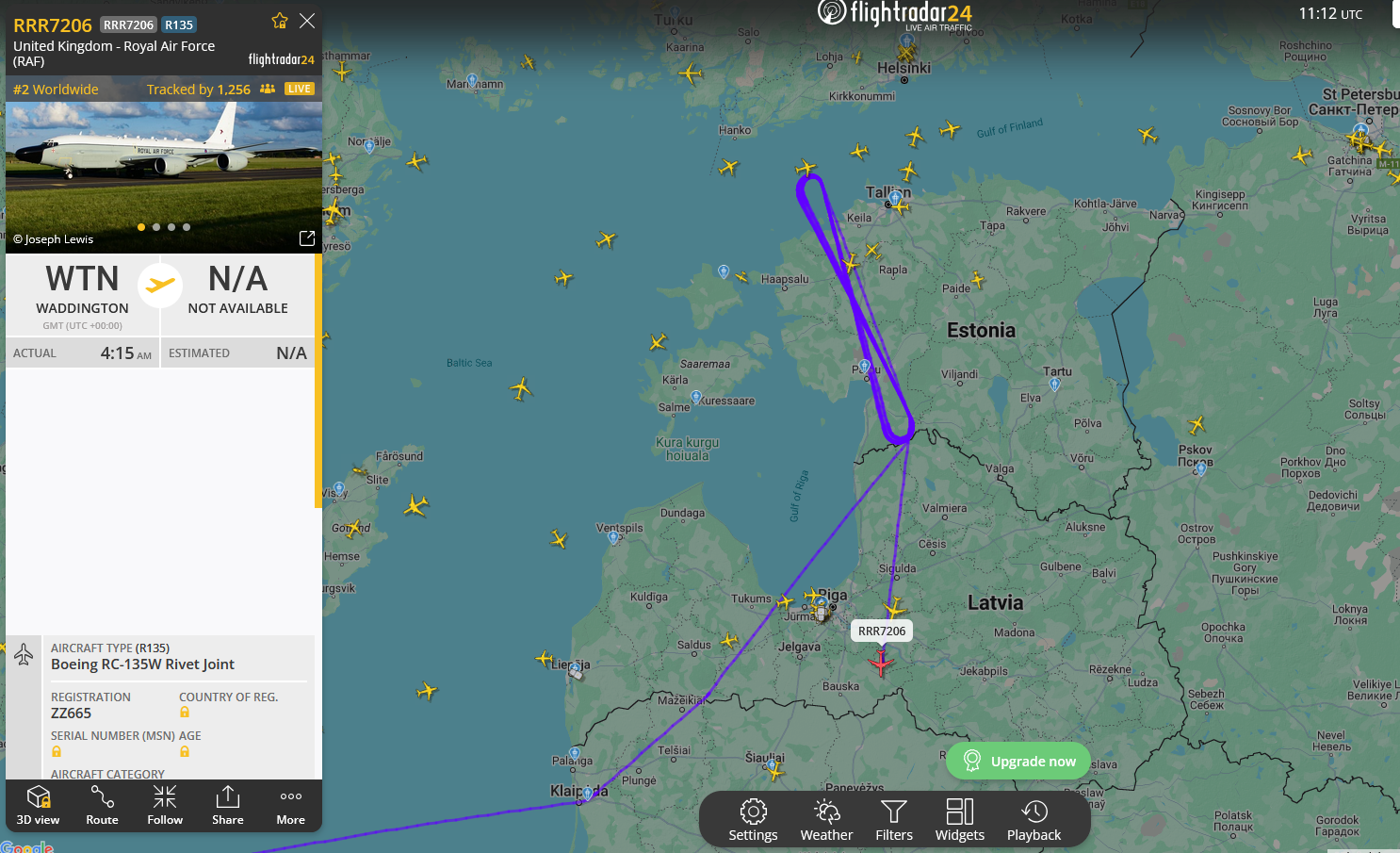The width and height of the screenshot is (1400, 853).
Task: Open the 3D view
Action: (x=38, y=805)
